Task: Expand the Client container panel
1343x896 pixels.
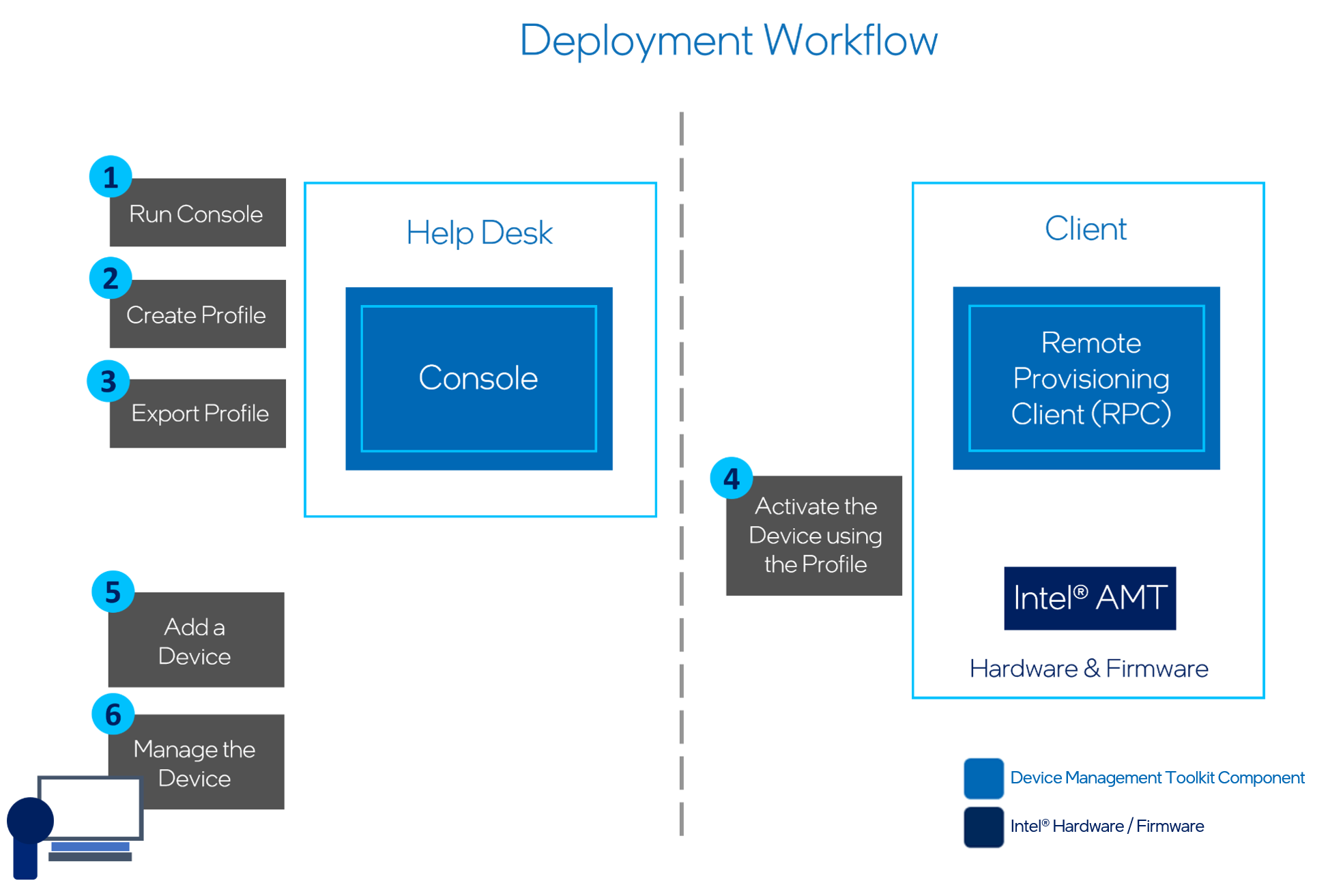Action: [1086, 440]
